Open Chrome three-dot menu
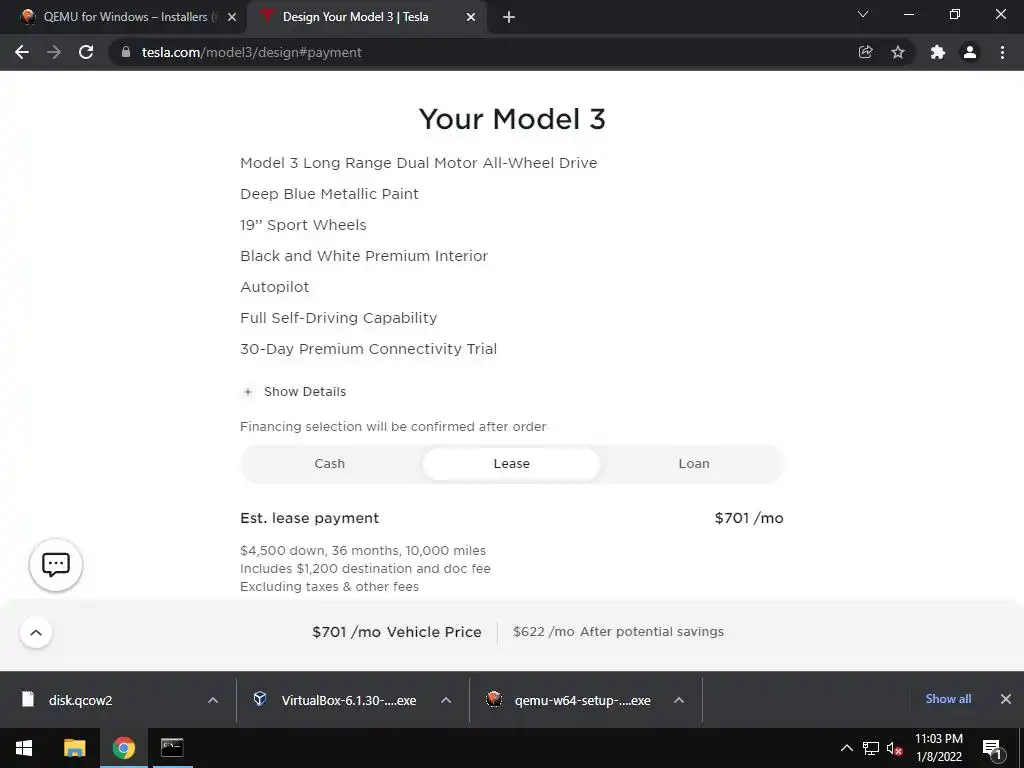The width and height of the screenshot is (1024, 768). coord(1002,52)
